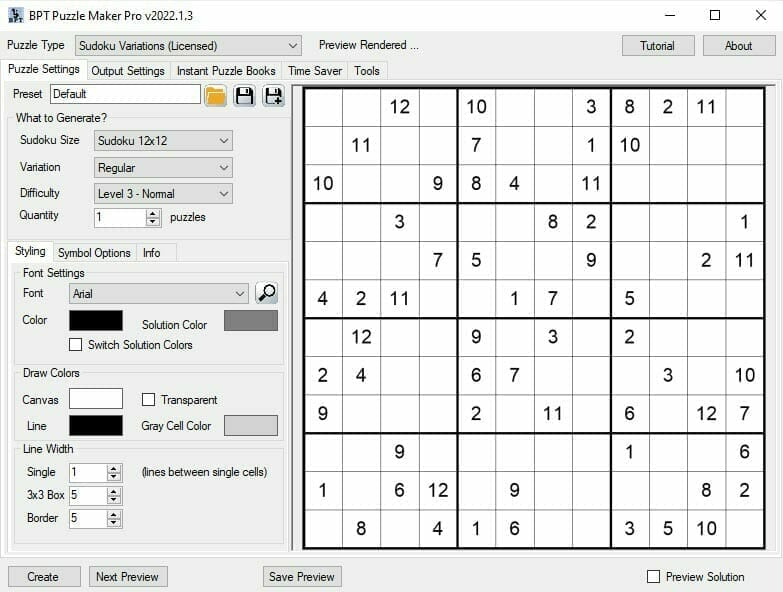This screenshot has height=592, width=783.
Task: Click the Tutorial button
Action: pyautogui.click(x=658, y=46)
